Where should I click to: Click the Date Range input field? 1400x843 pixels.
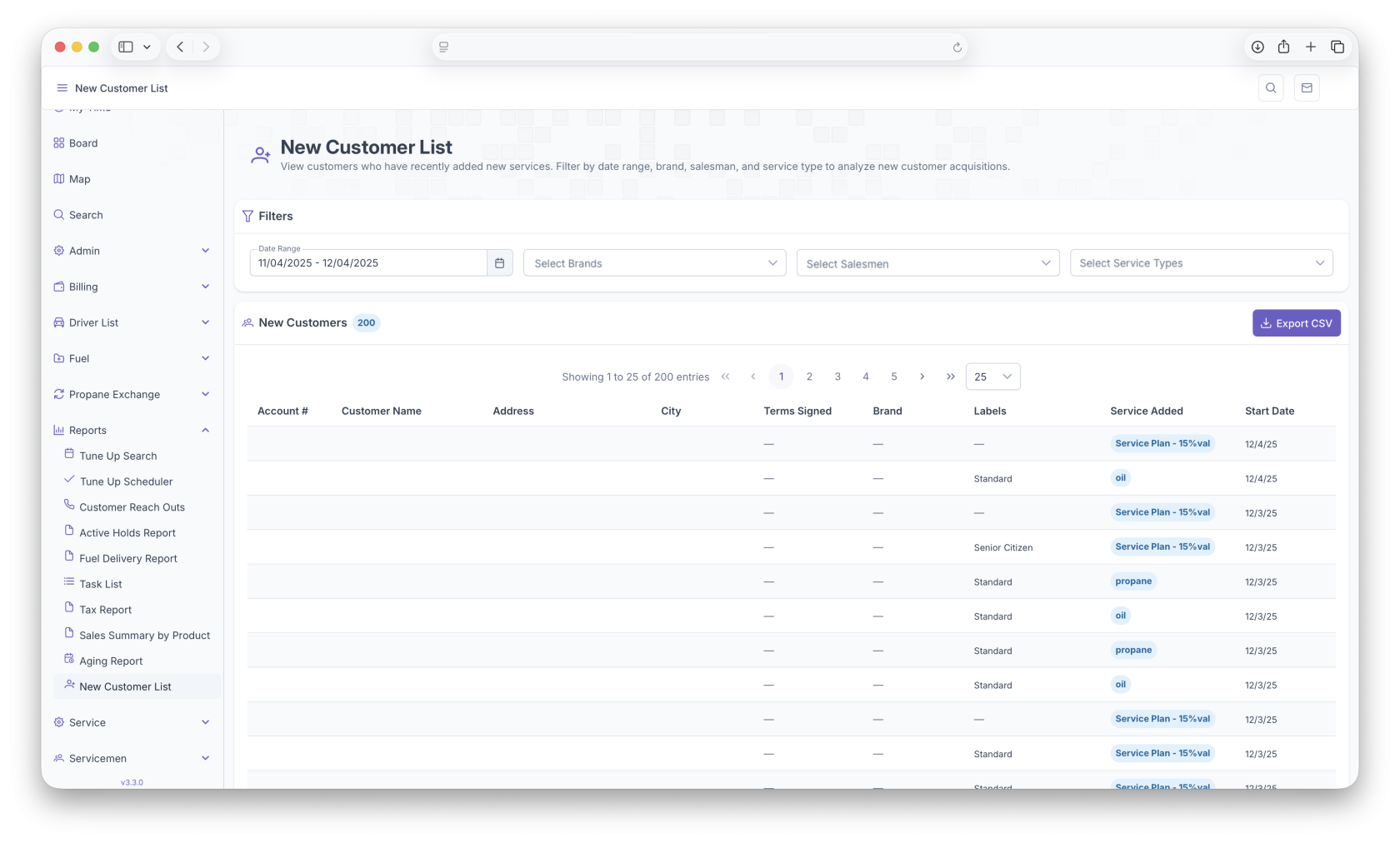coord(367,263)
